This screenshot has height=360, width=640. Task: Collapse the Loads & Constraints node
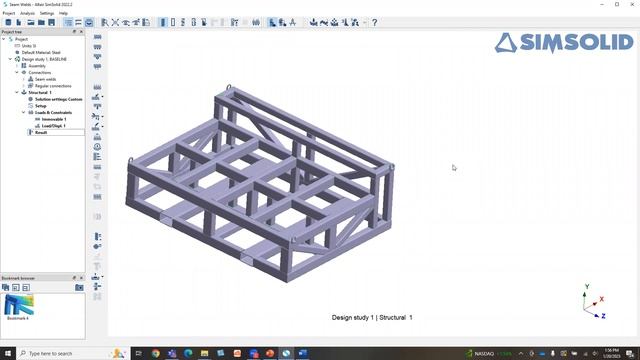pyautogui.click(x=24, y=112)
